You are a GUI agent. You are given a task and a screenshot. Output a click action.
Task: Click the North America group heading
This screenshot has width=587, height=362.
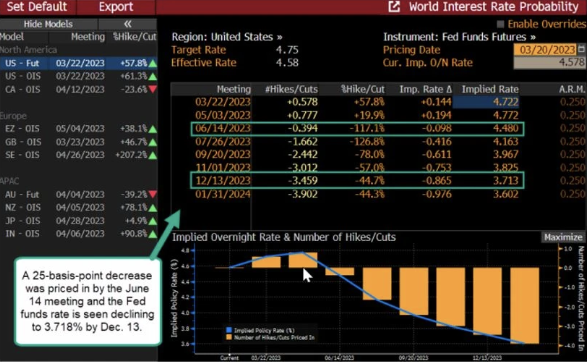click(28, 50)
